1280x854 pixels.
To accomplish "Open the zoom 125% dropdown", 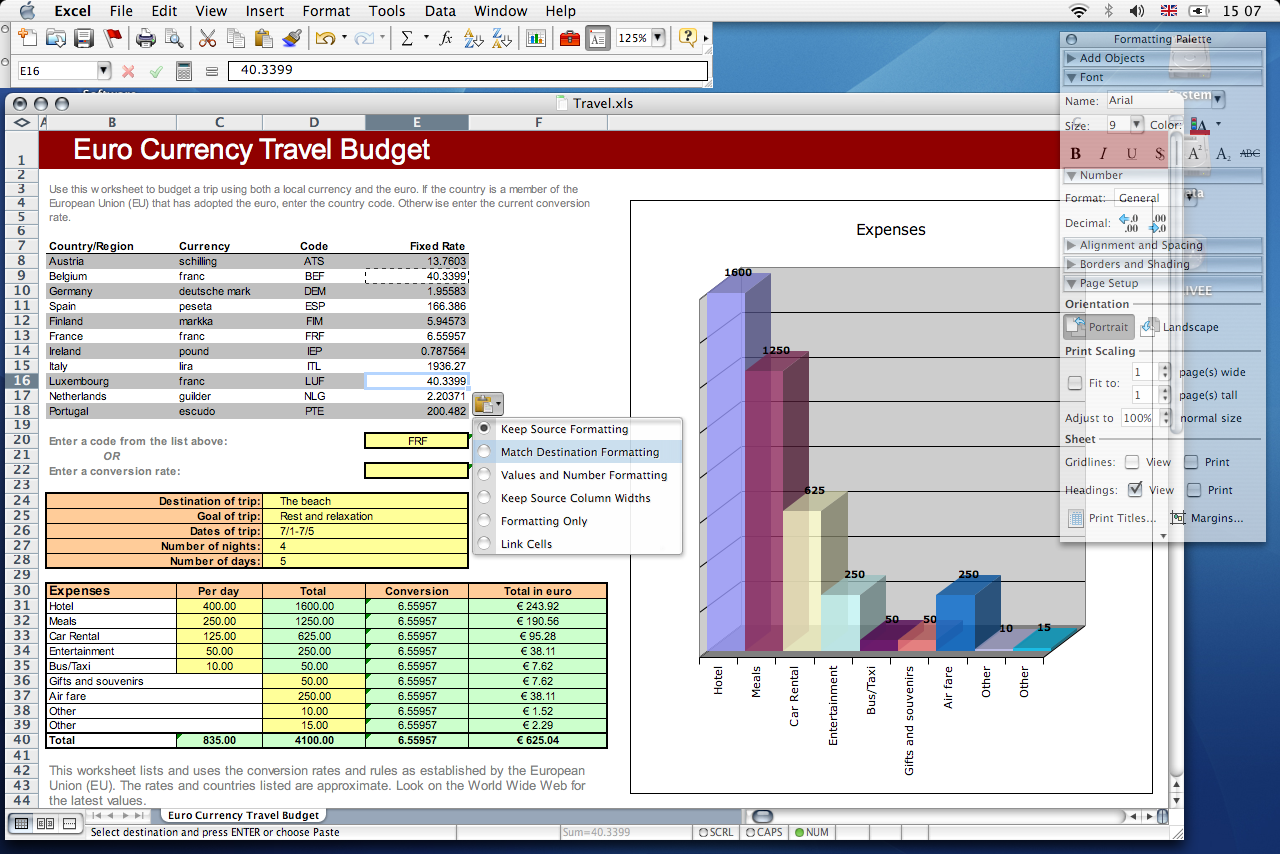I will point(657,38).
